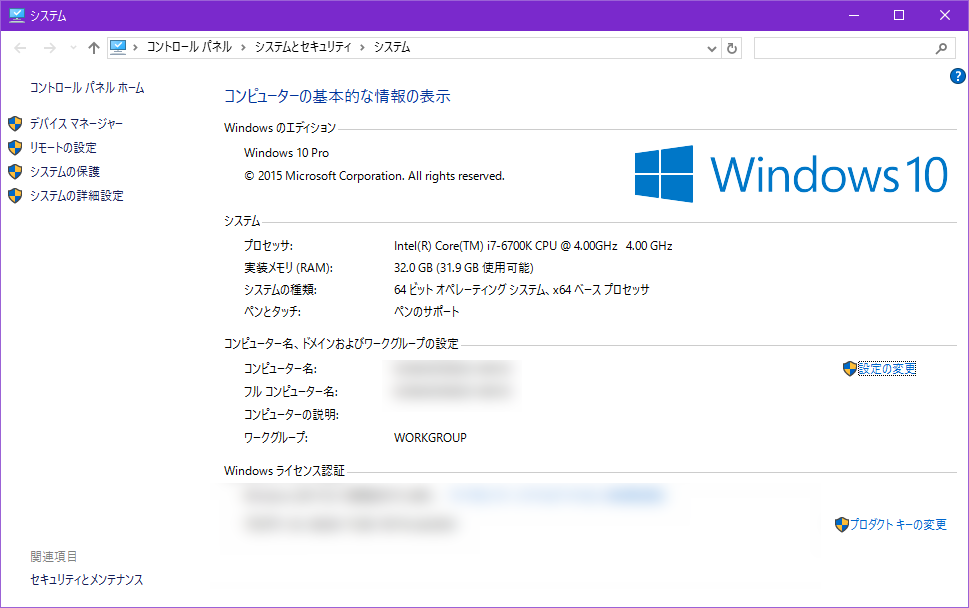The image size is (969, 608).
Task: Click the shield icon beside システムの詳細設定
Action: click(15, 196)
